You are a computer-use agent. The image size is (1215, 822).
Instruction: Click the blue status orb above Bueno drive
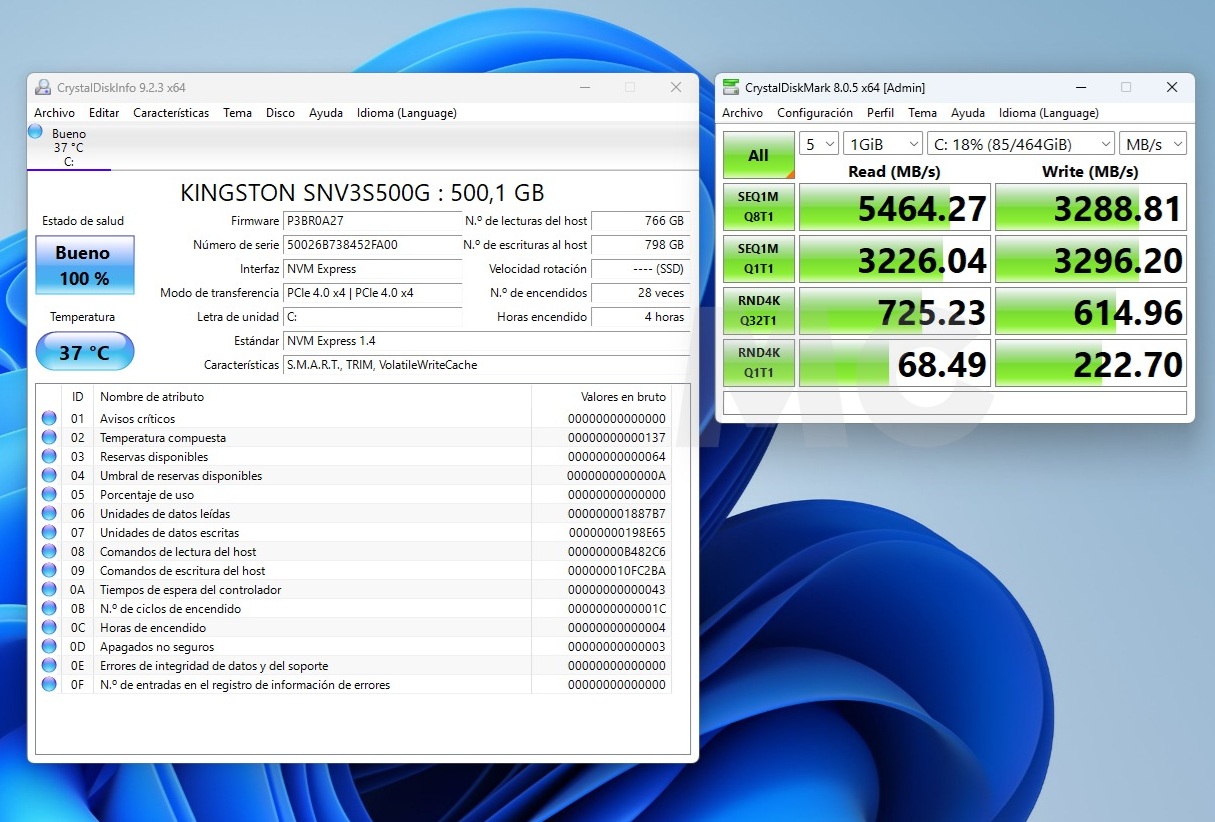click(36, 131)
